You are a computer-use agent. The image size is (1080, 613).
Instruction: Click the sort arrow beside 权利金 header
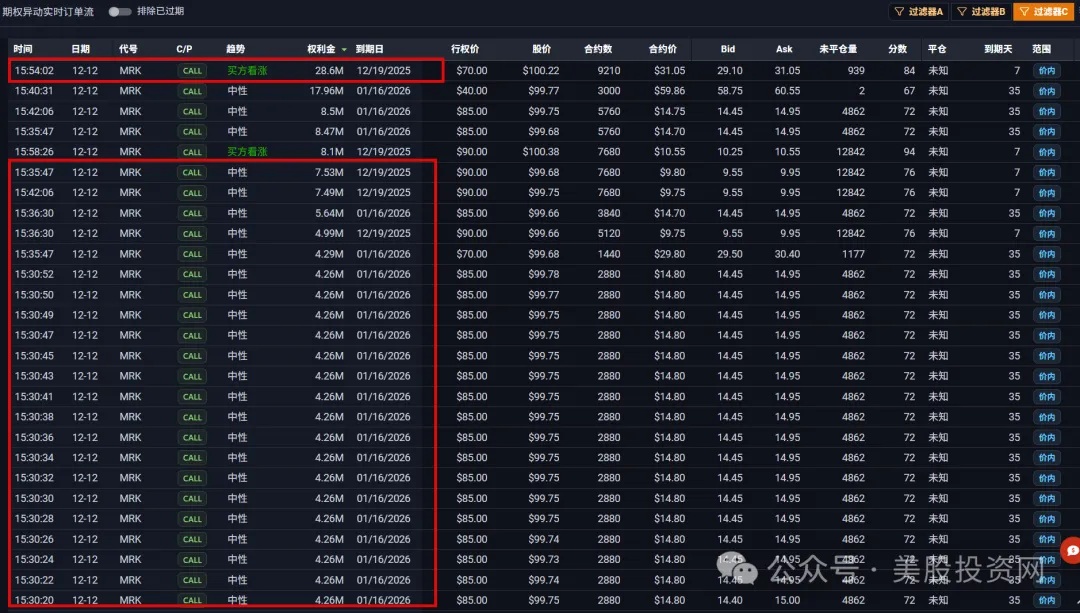tap(345, 49)
